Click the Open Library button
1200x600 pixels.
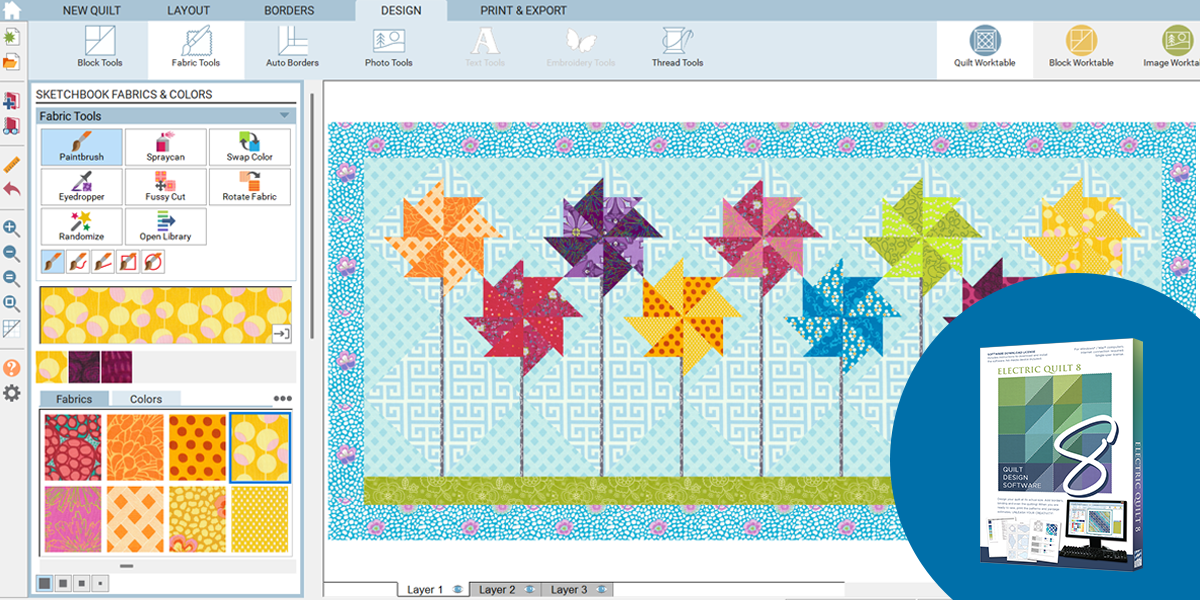click(x=164, y=227)
